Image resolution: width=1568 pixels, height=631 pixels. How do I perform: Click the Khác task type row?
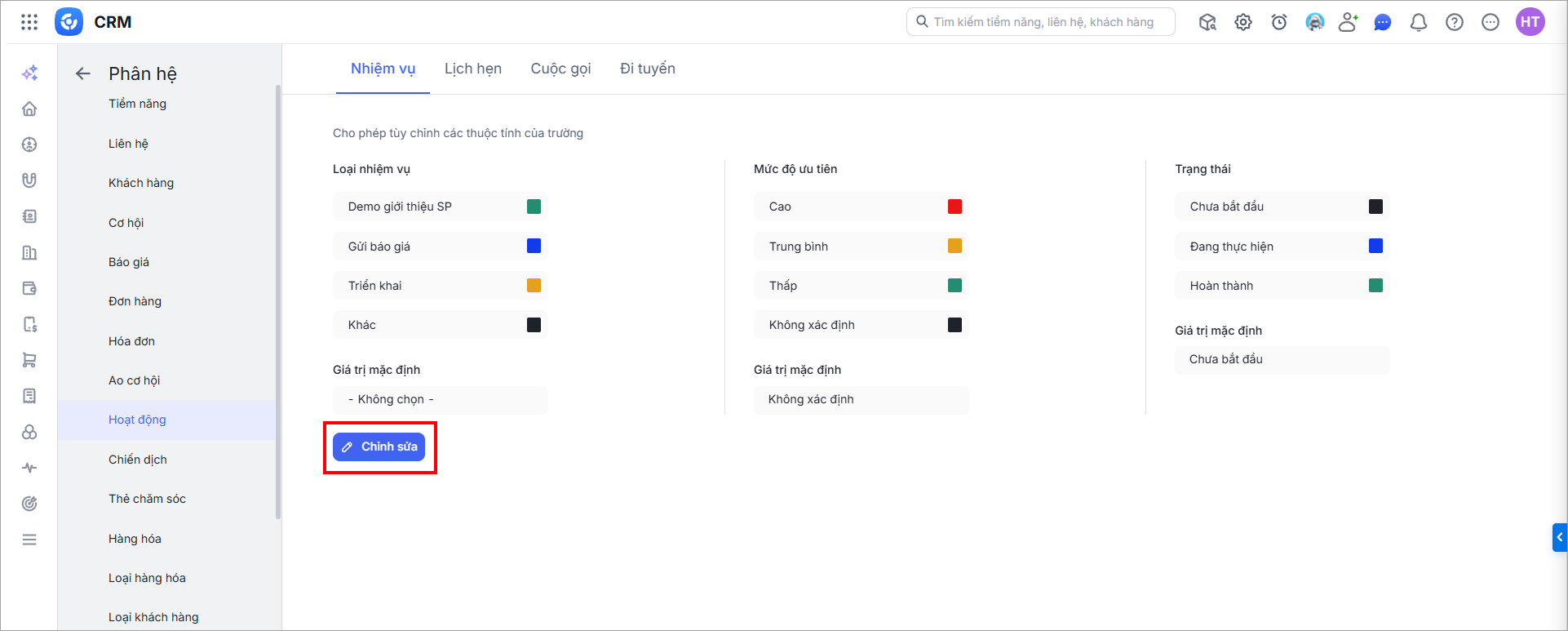click(441, 325)
